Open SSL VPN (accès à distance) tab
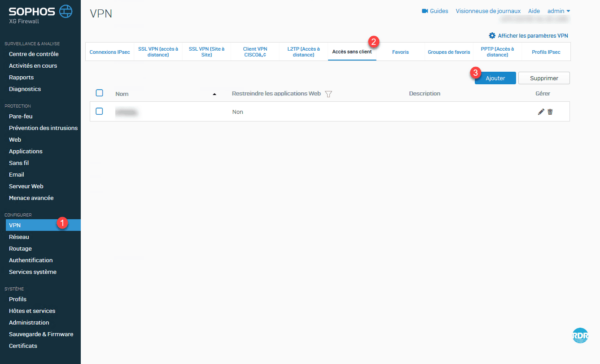This screenshot has width=600, height=364. pyautogui.click(x=158, y=52)
